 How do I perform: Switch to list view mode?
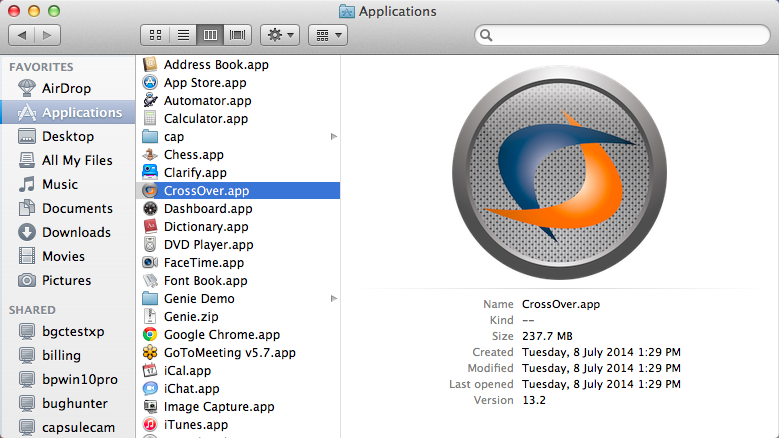pyautogui.click(x=183, y=35)
